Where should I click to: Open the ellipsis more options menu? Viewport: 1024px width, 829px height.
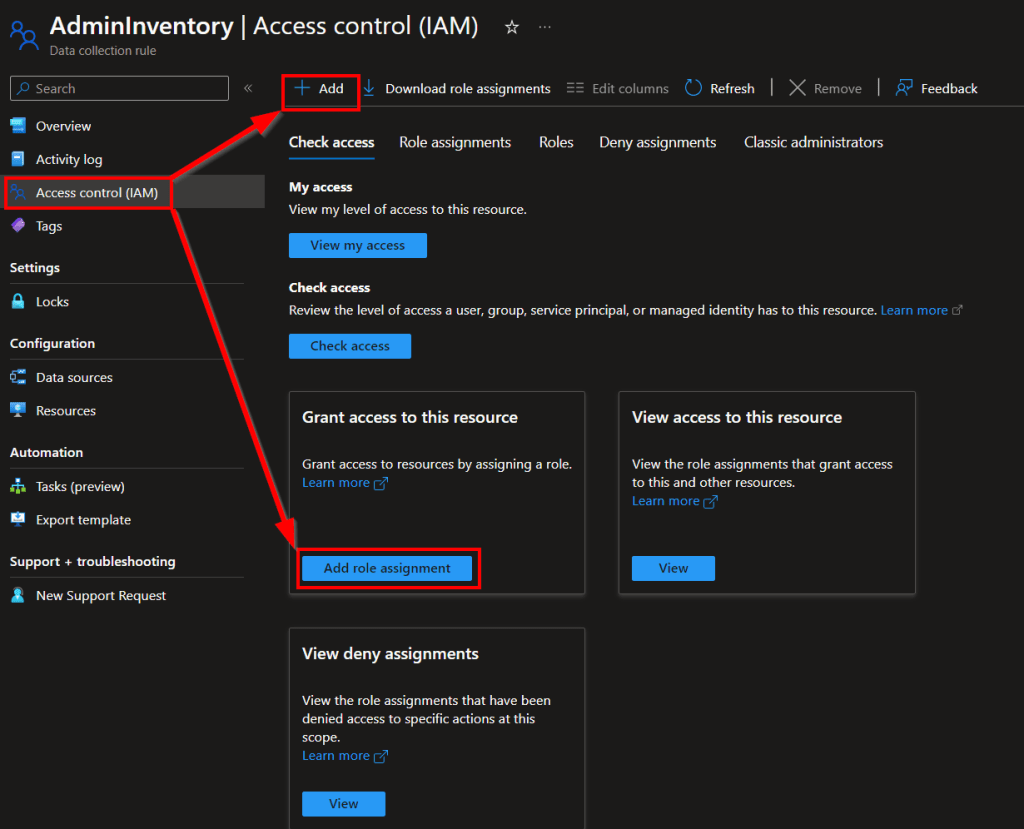coord(544,27)
